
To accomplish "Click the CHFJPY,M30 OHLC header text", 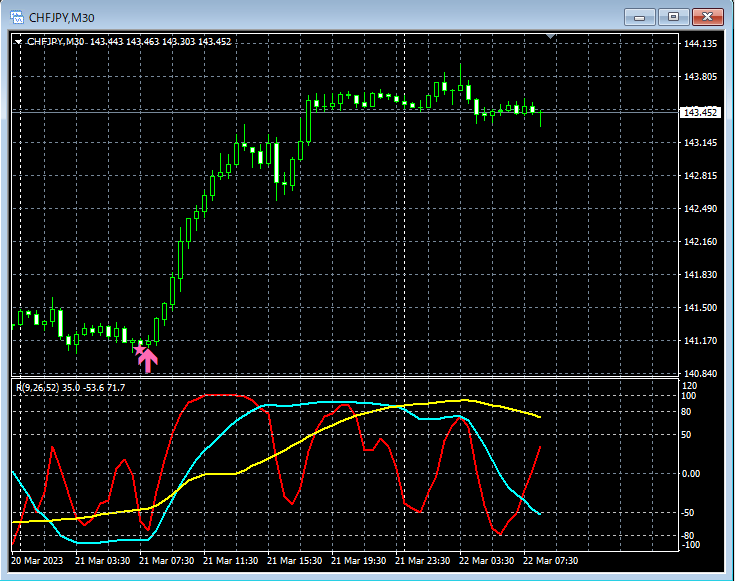I will [x=129, y=42].
